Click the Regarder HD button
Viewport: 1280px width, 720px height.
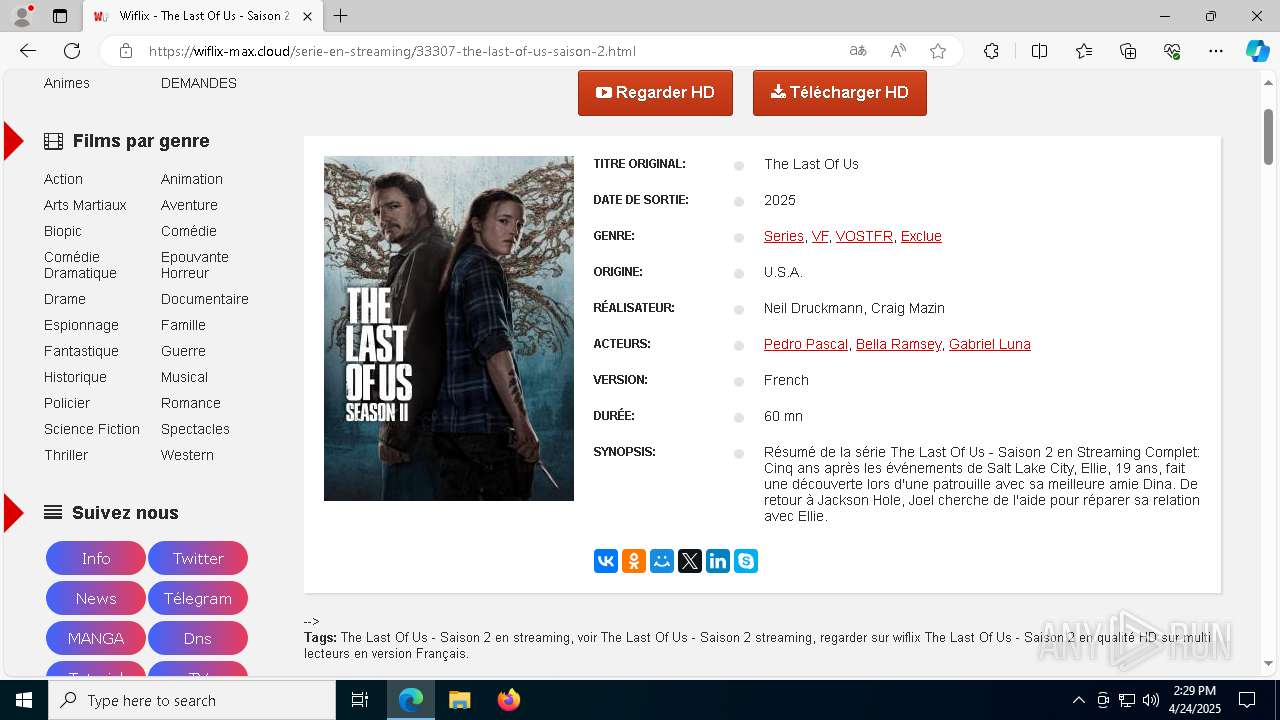click(x=655, y=93)
